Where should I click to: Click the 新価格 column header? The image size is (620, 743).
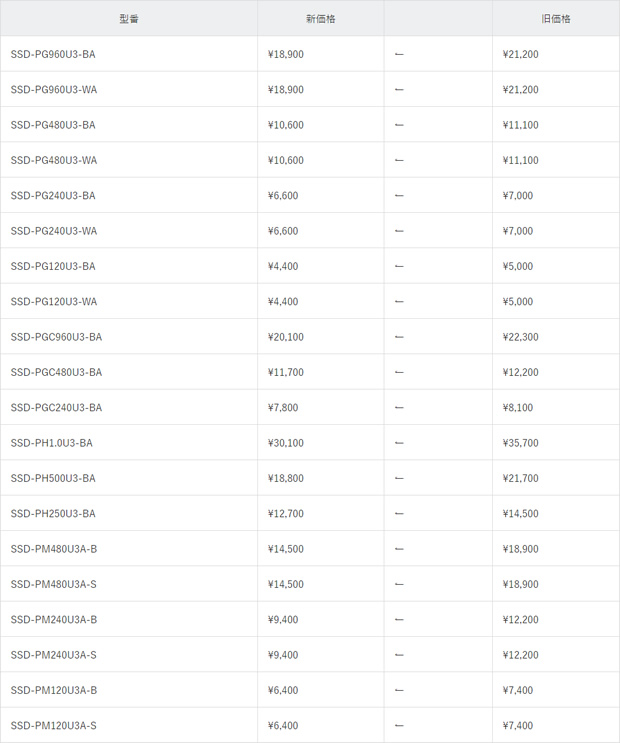coord(320,19)
